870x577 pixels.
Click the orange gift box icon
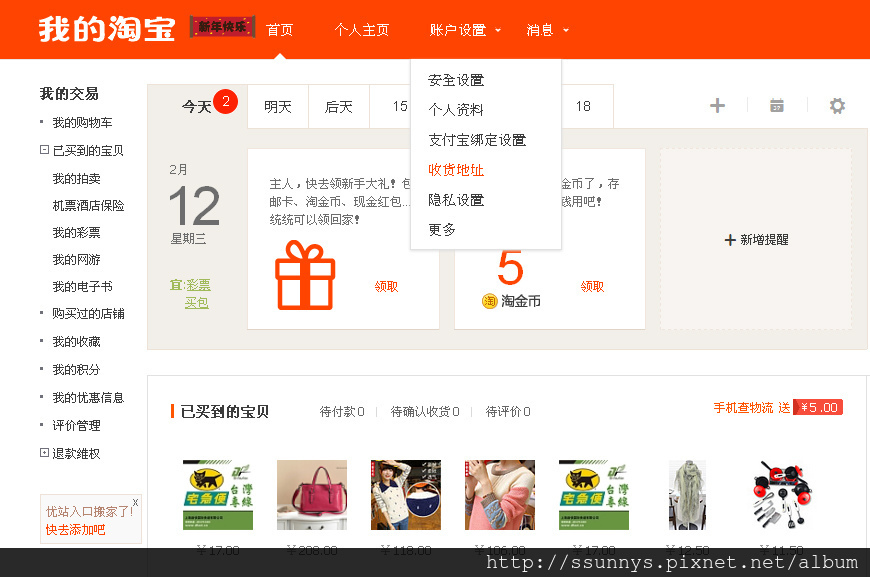click(305, 275)
